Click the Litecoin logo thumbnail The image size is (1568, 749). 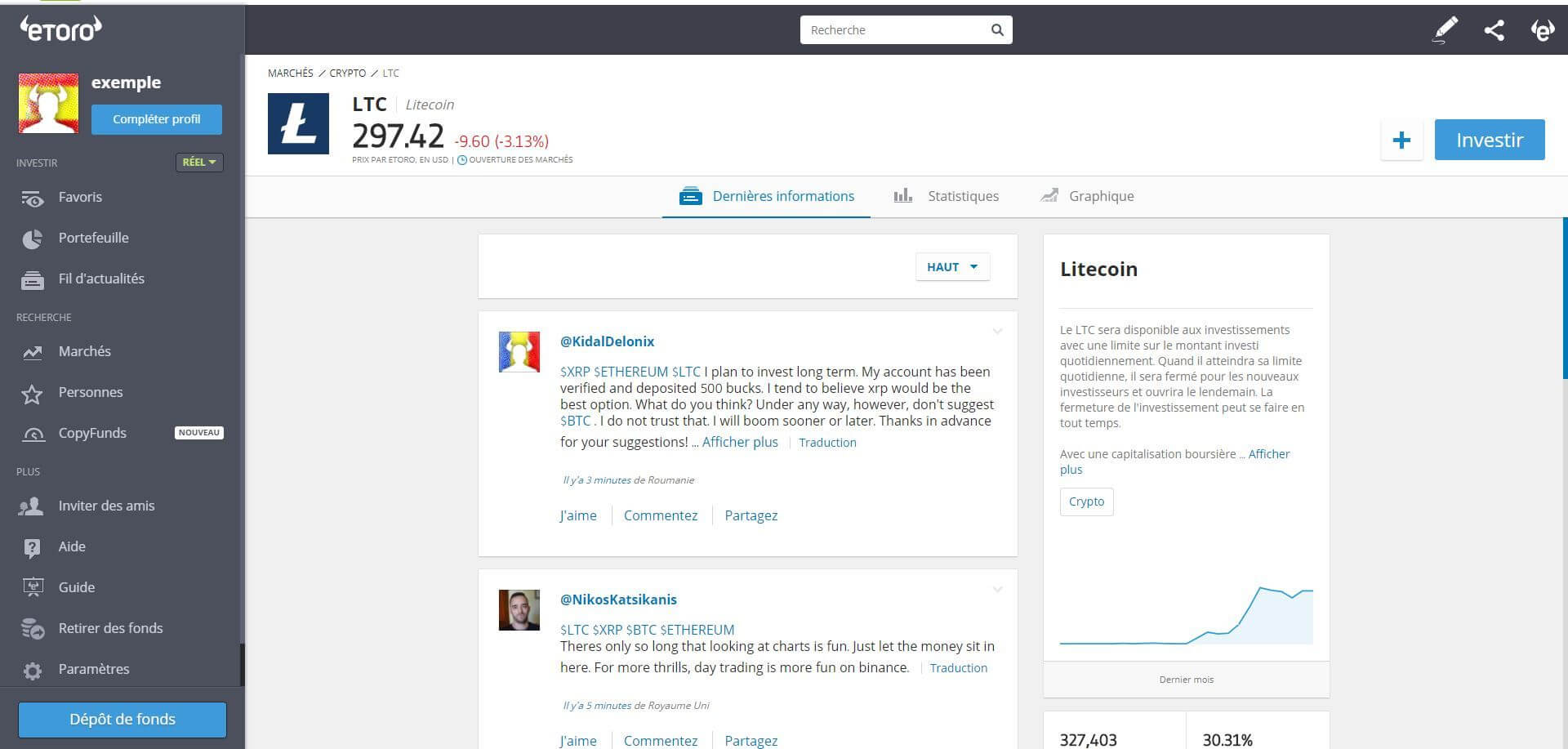pyautogui.click(x=298, y=123)
